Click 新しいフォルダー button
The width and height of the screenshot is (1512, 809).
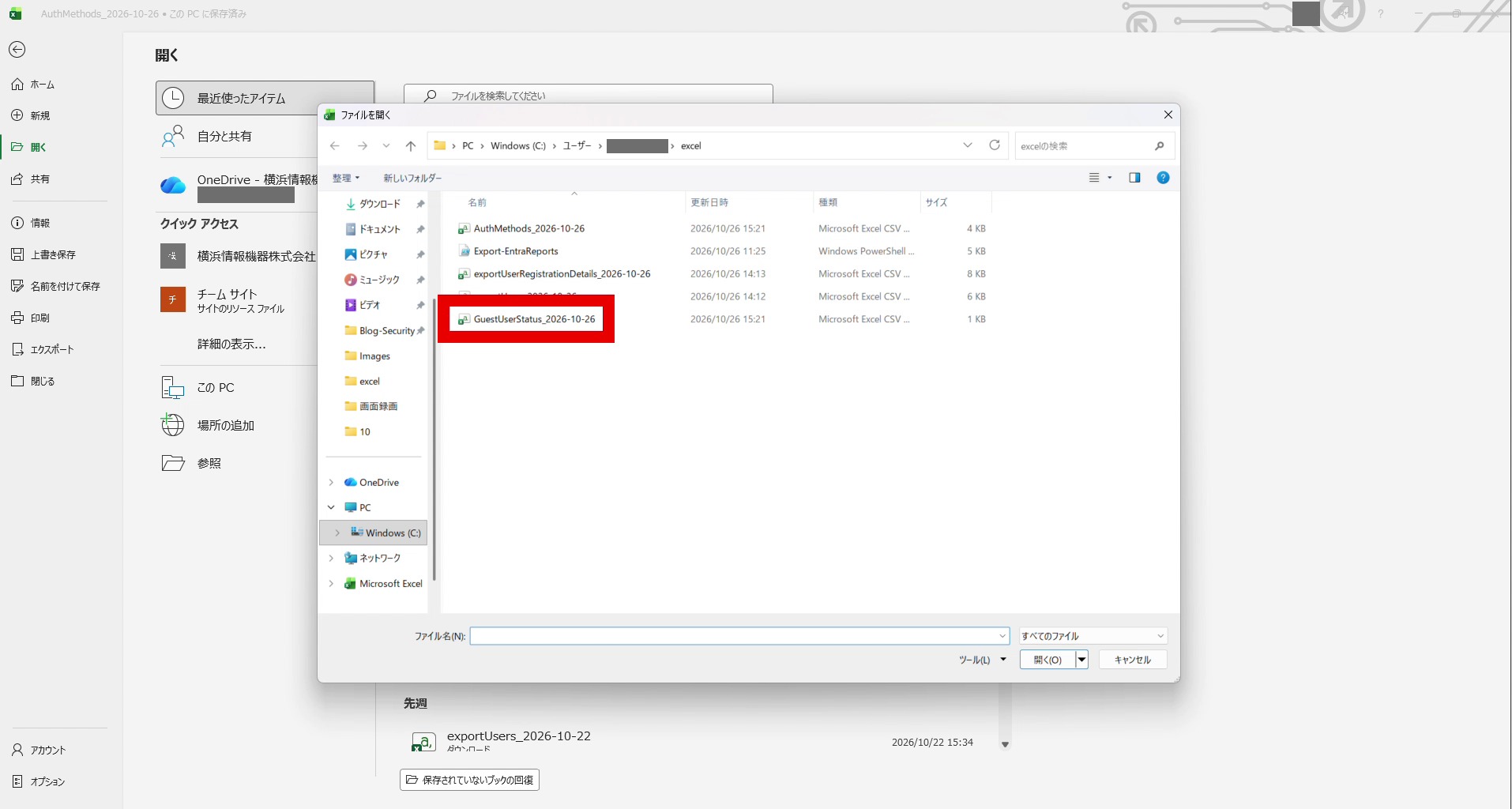412,178
